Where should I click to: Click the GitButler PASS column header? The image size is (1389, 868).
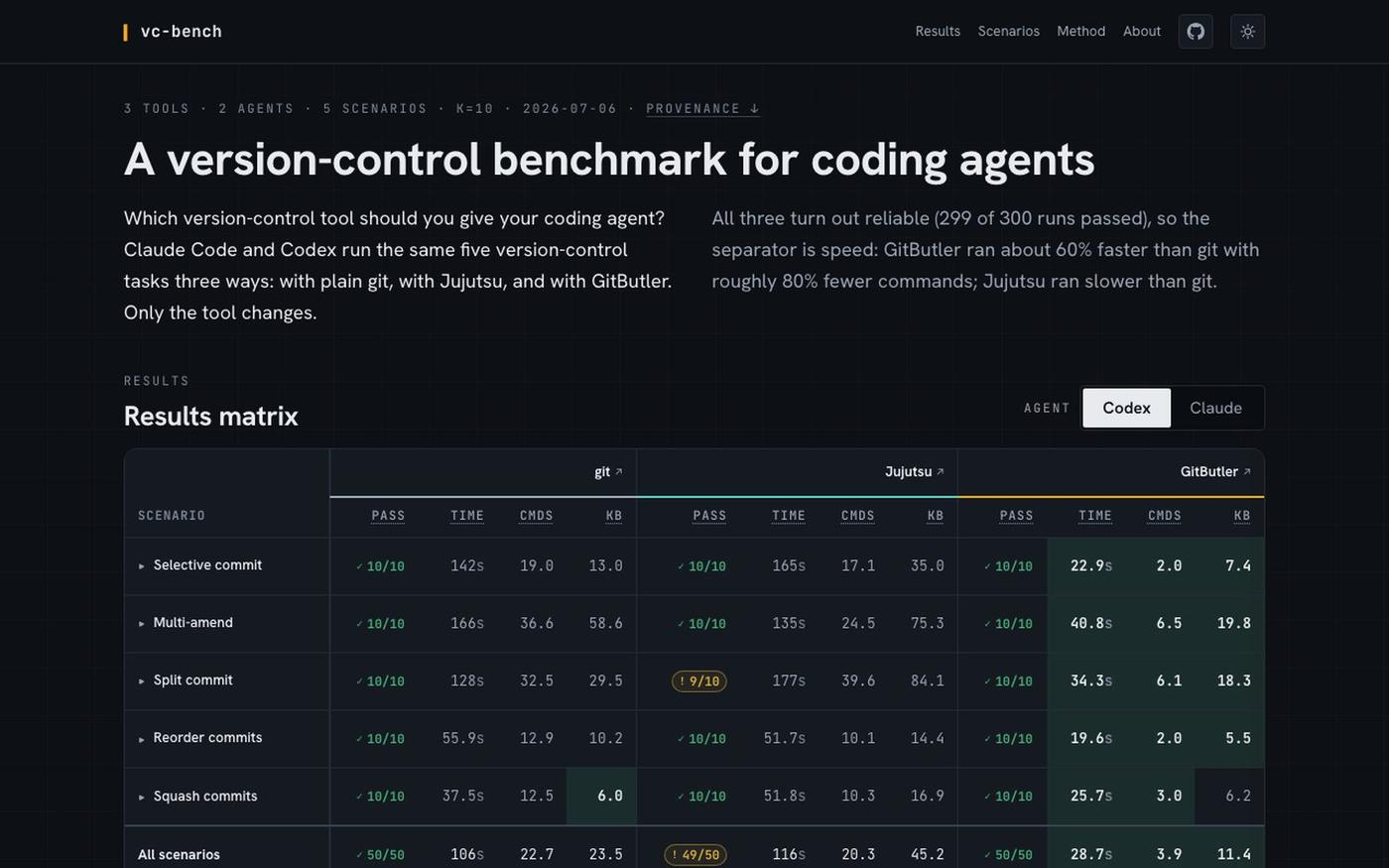click(1017, 516)
